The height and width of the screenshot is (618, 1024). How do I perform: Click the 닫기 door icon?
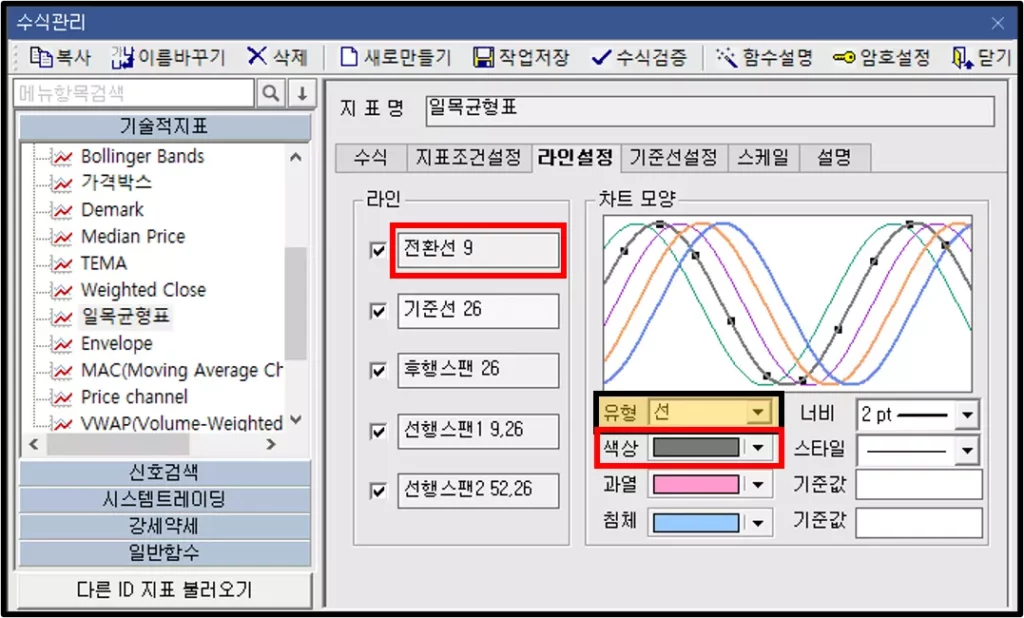click(961, 58)
